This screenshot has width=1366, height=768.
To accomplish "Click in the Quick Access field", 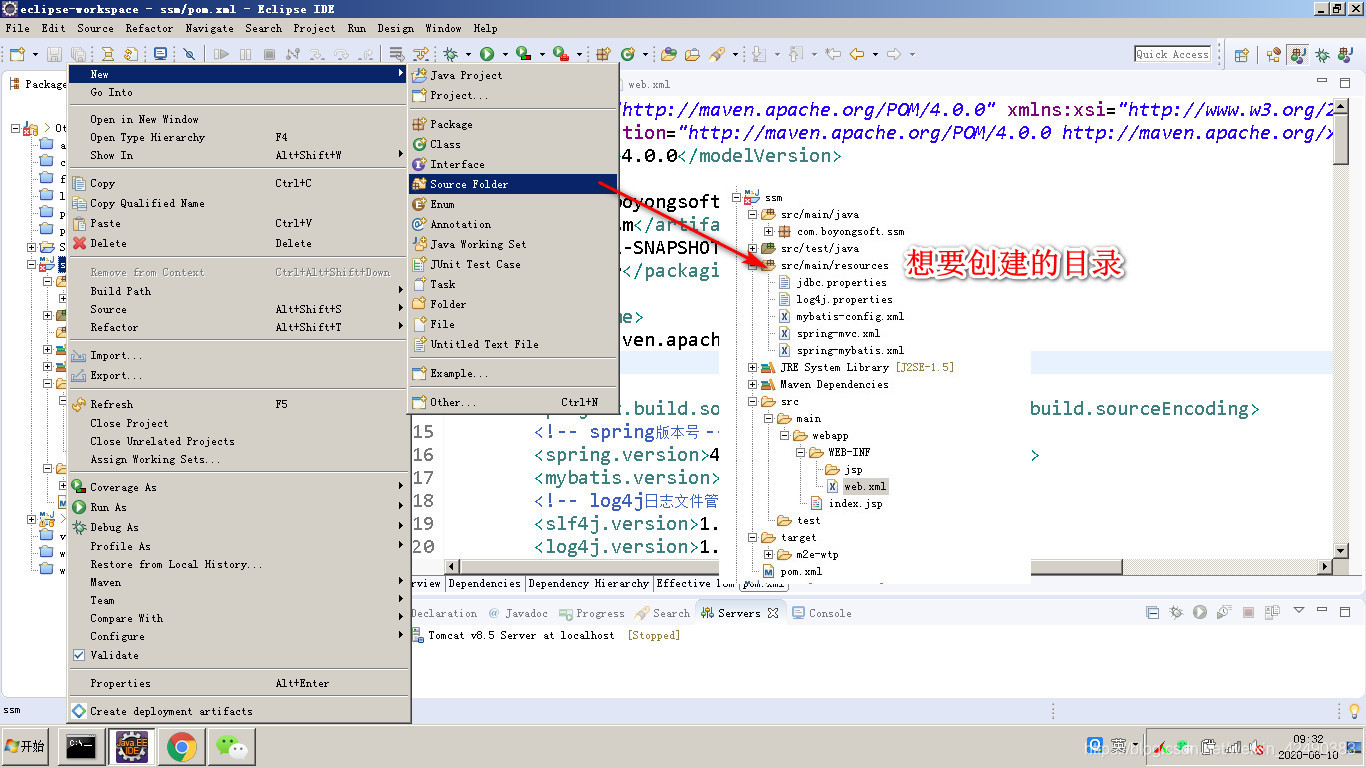I will 1172,54.
